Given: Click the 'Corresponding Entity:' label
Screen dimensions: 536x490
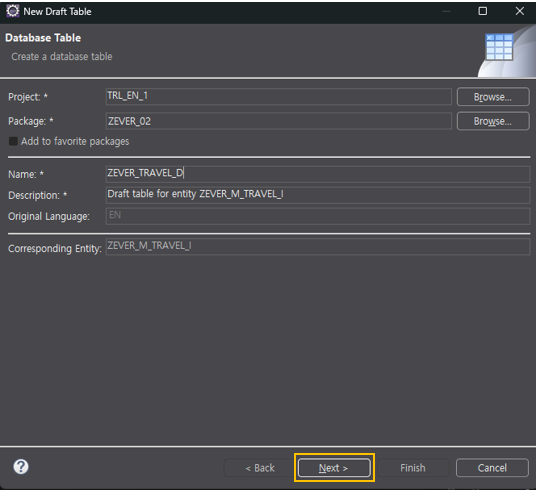Looking at the screenshot, I should 55,249.
